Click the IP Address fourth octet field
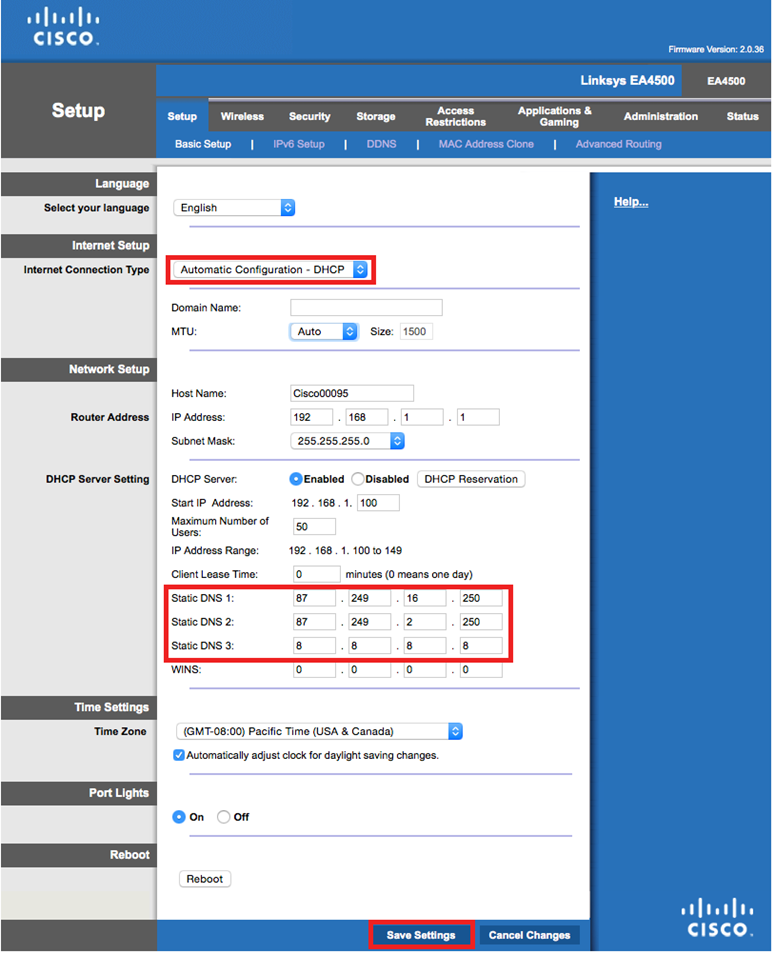Screen dimensions: 775x954 pos(479,417)
